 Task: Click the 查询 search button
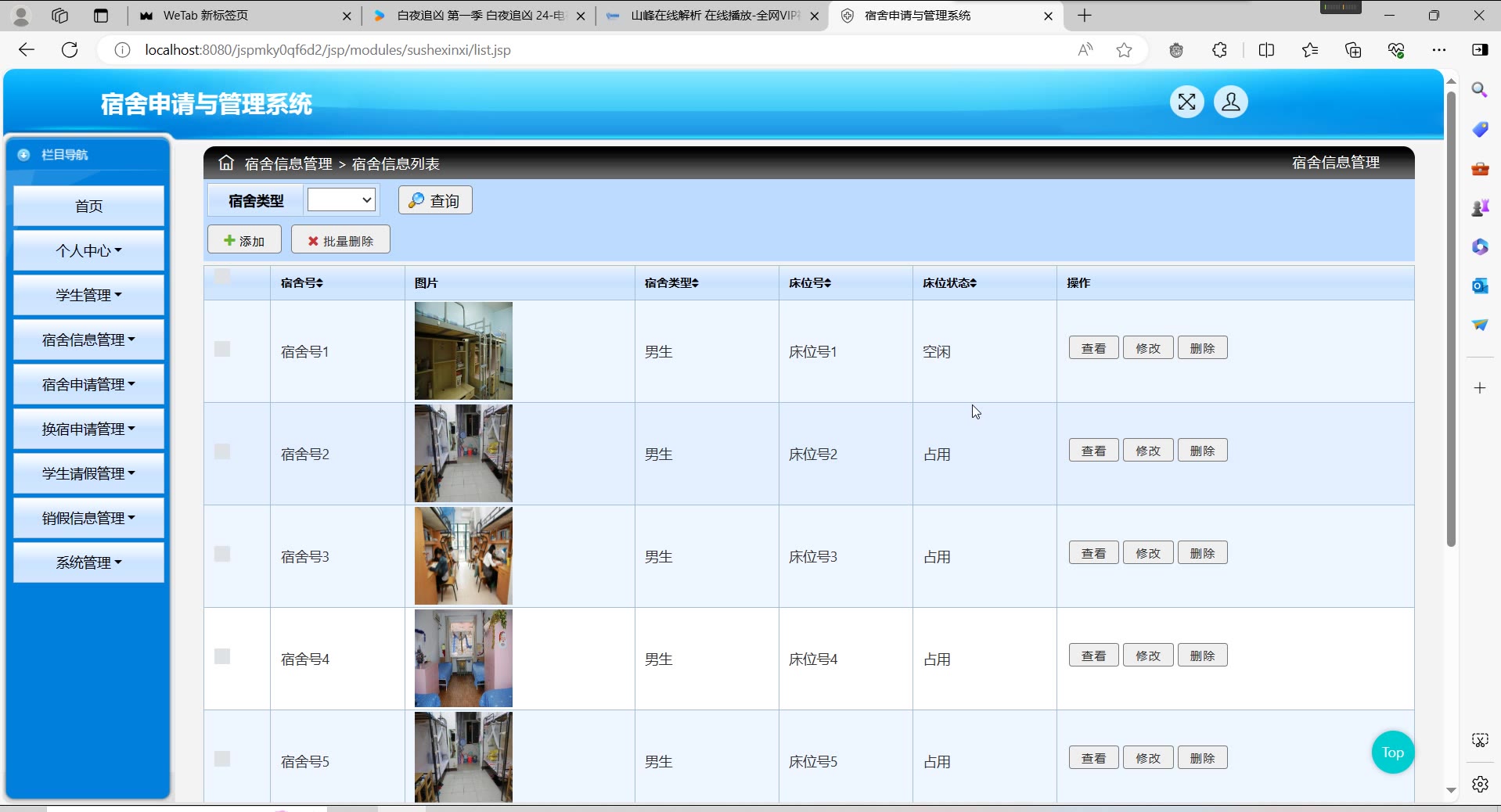click(x=435, y=200)
